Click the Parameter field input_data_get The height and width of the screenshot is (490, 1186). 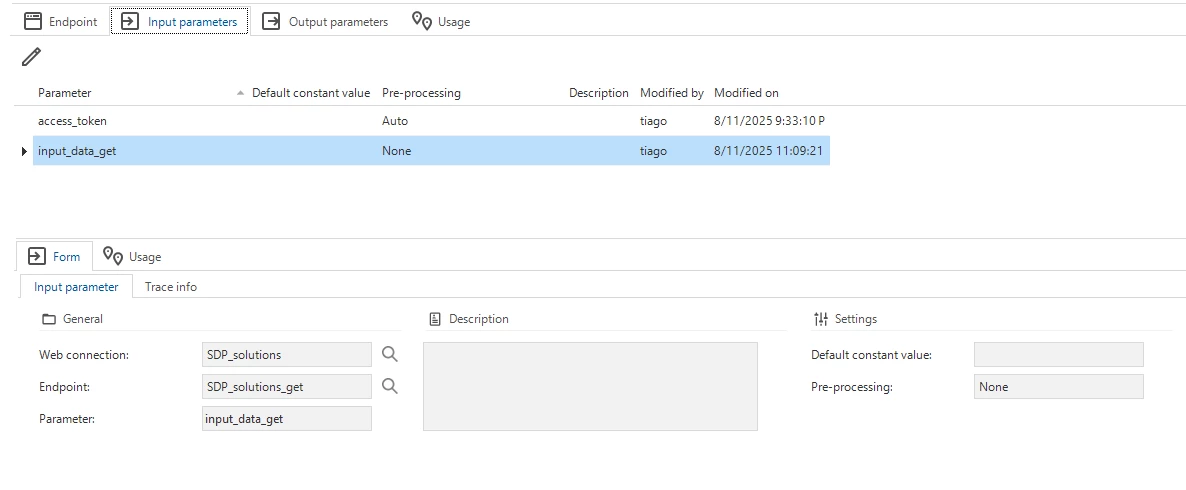point(287,418)
